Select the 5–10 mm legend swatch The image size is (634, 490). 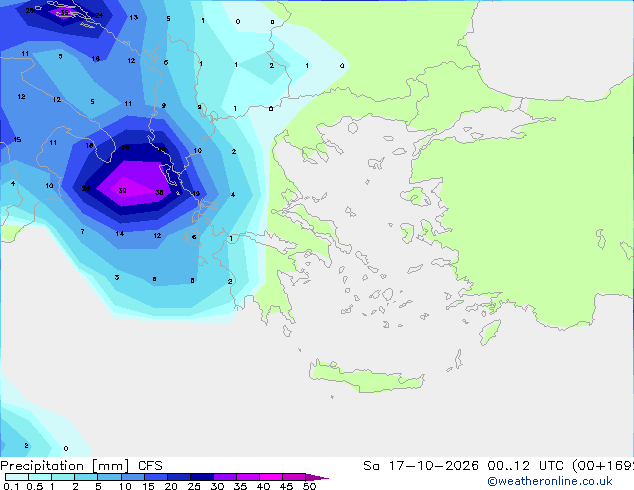109,477
